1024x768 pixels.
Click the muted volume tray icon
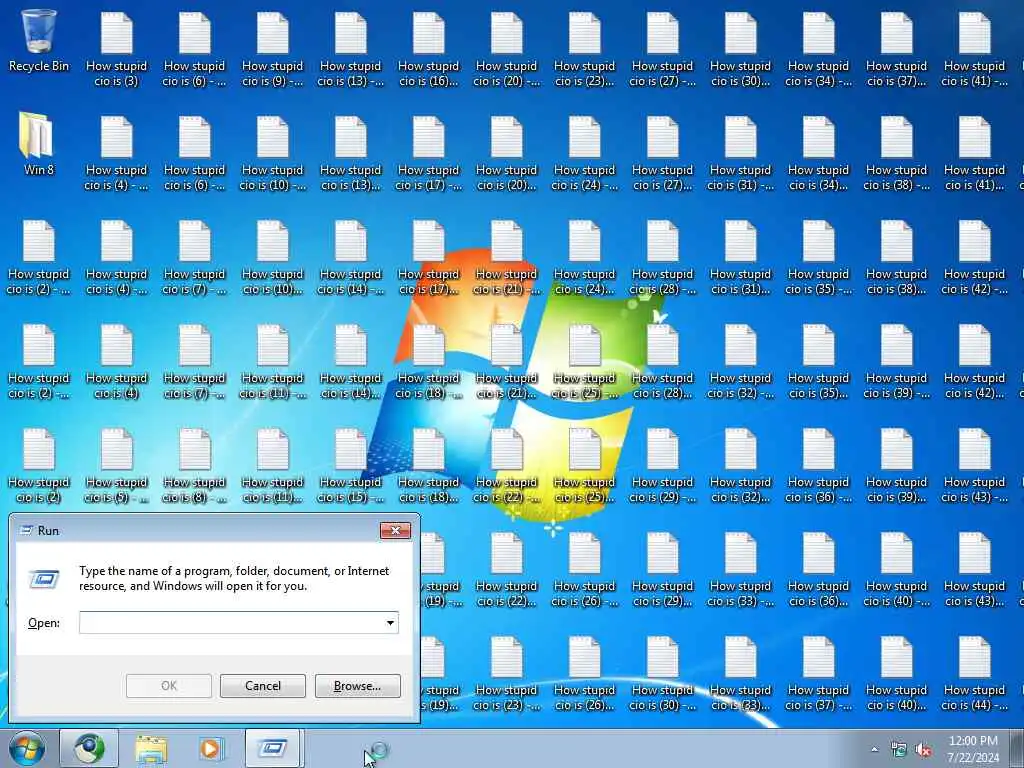[923, 750]
